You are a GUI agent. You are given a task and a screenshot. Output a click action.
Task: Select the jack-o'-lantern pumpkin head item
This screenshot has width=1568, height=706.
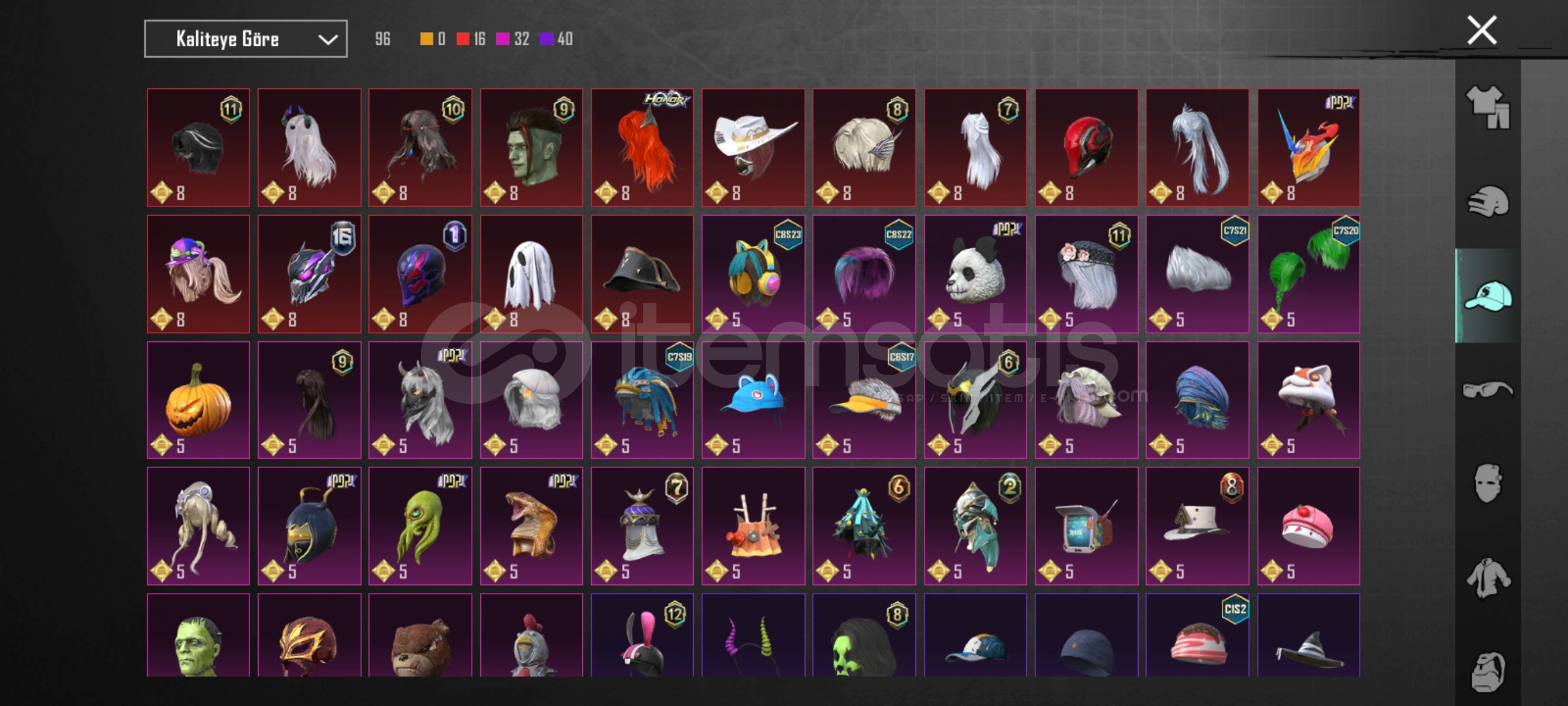click(198, 400)
